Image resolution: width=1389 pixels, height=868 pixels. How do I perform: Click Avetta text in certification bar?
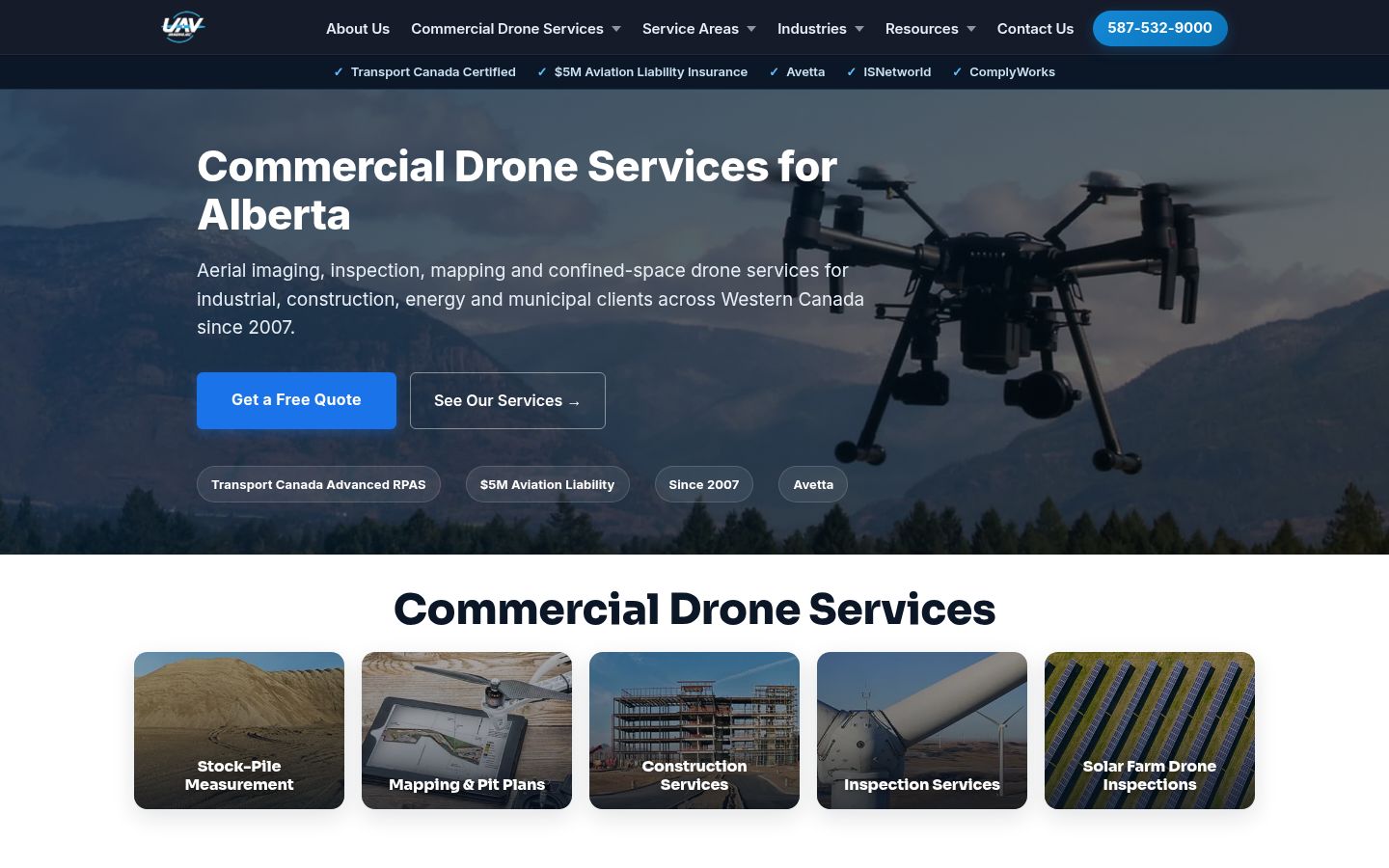tap(805, 72)
